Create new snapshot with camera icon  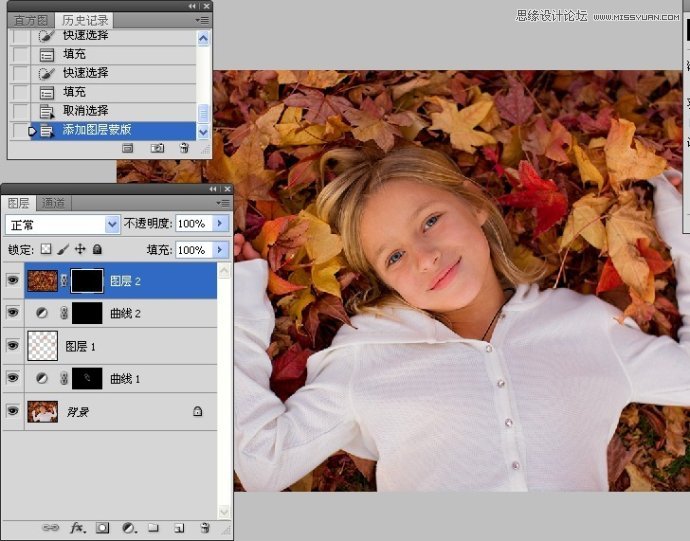pos(157,148)
